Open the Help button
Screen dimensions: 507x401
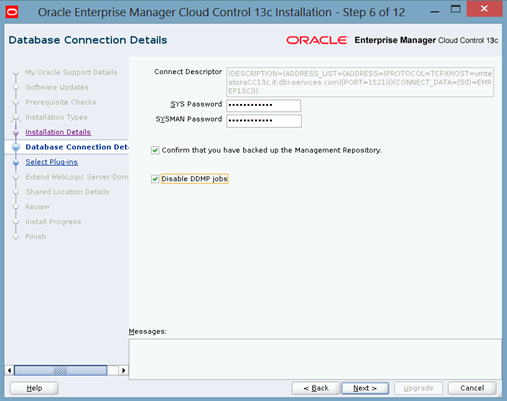coord(34,388)
